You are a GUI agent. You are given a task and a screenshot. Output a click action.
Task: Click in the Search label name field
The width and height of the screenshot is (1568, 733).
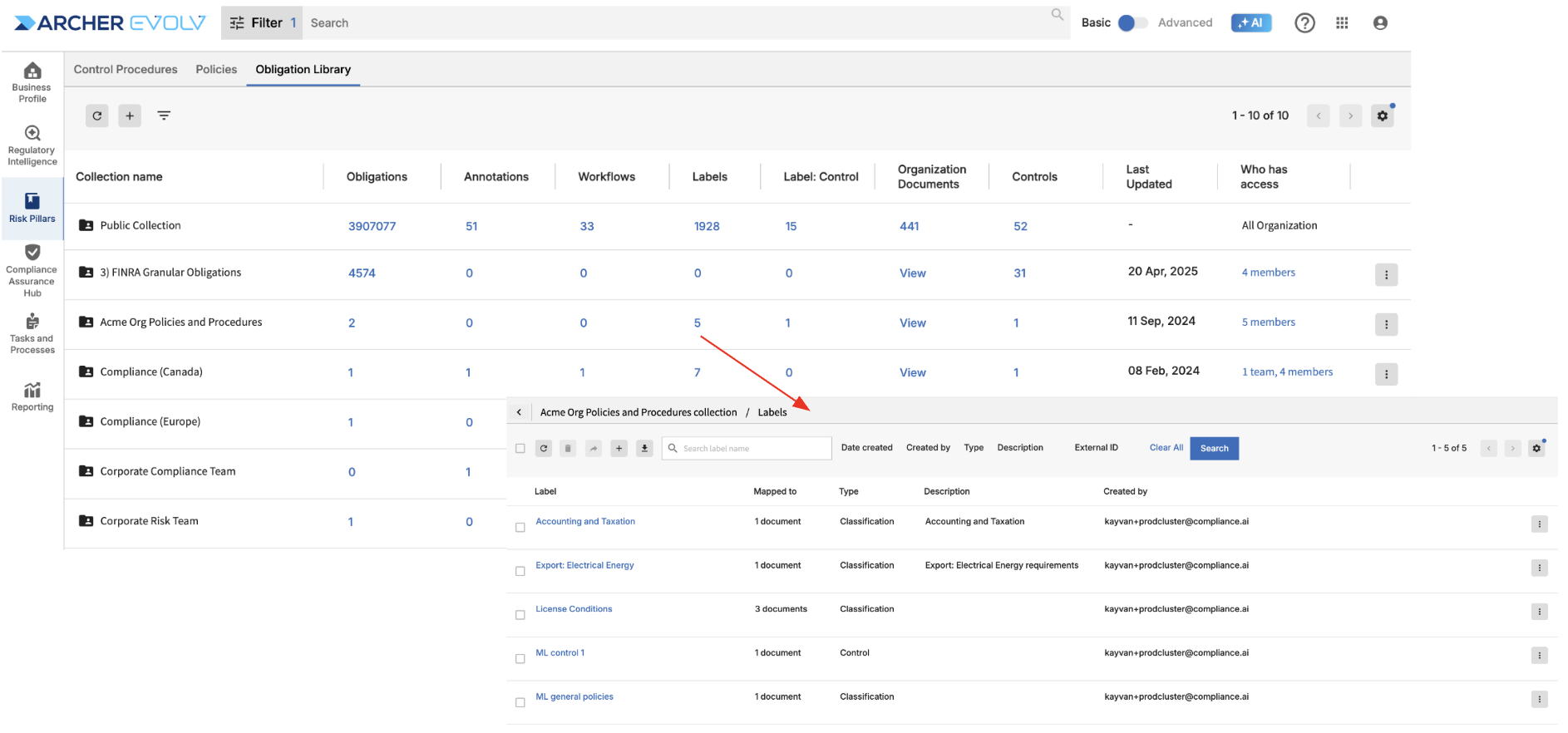click(x=752, y=449)
